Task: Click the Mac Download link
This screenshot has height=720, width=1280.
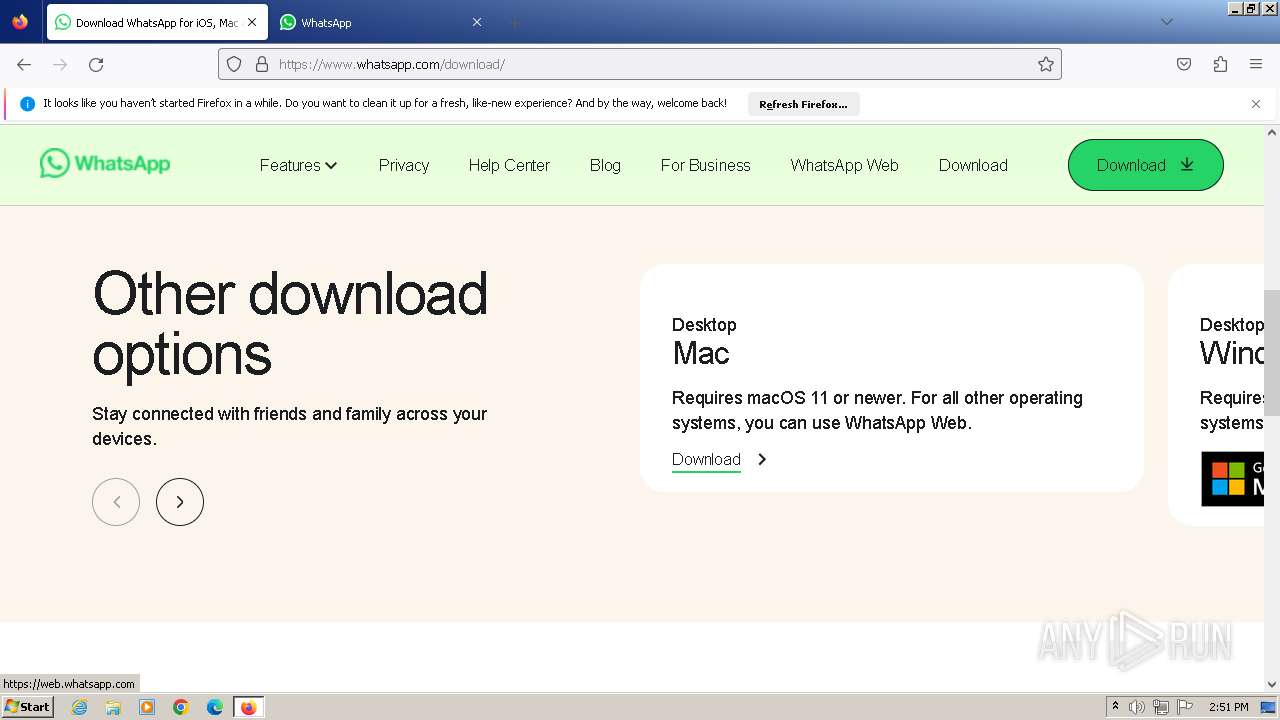Action: tap(706, 459)
